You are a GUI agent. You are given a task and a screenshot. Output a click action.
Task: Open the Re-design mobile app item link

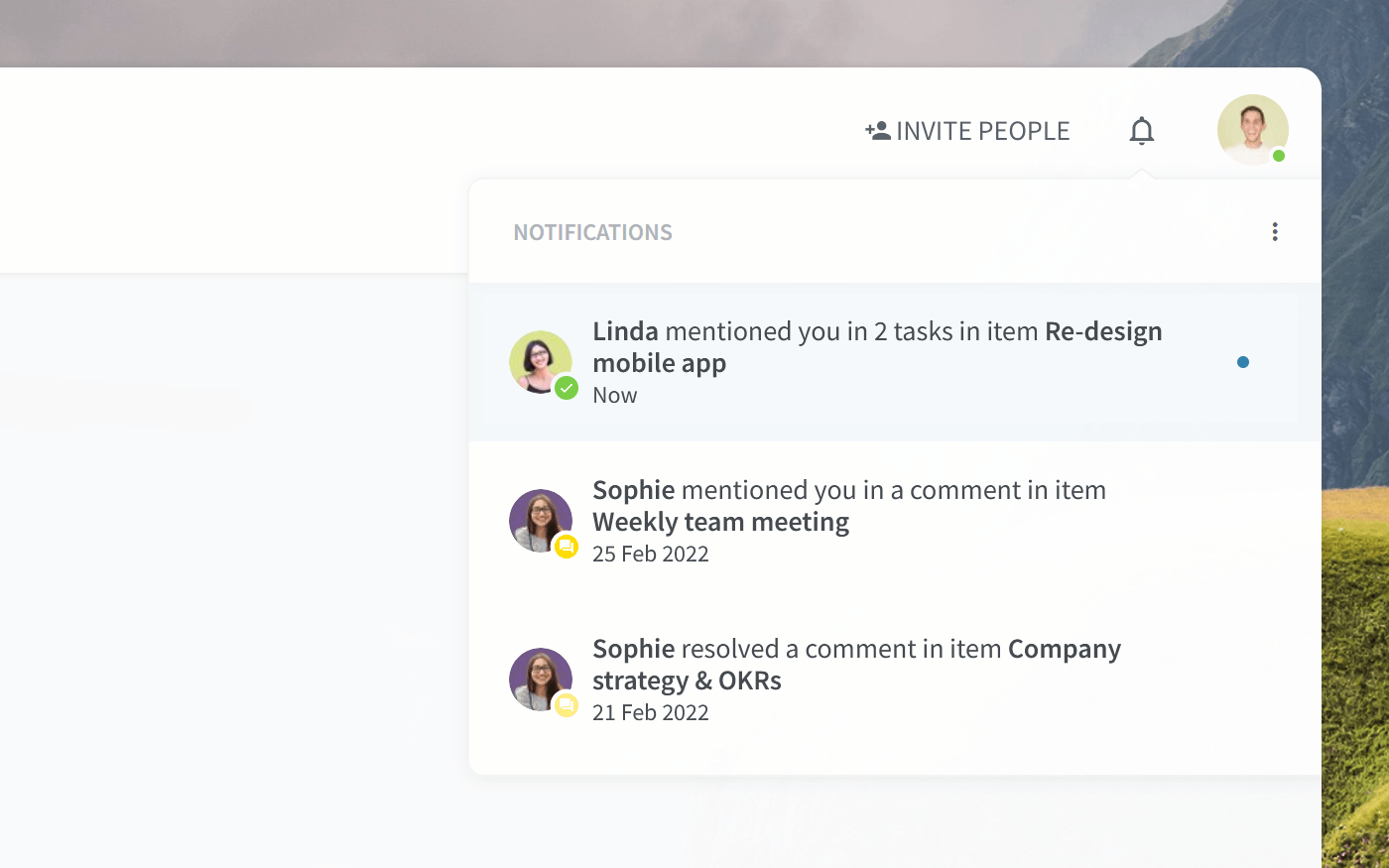[x=877, y=347]
